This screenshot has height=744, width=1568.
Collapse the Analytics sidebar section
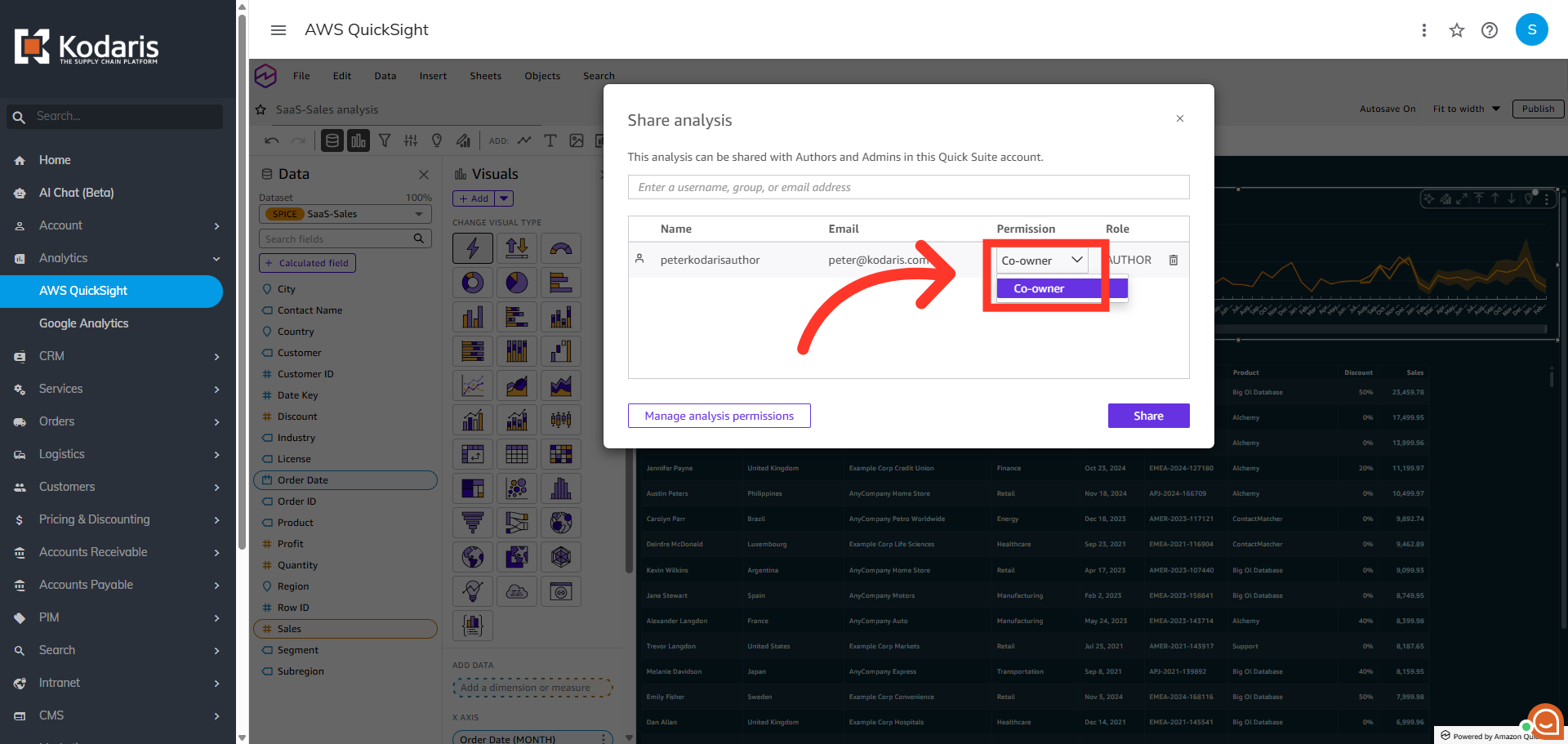(x=216, y=258)
